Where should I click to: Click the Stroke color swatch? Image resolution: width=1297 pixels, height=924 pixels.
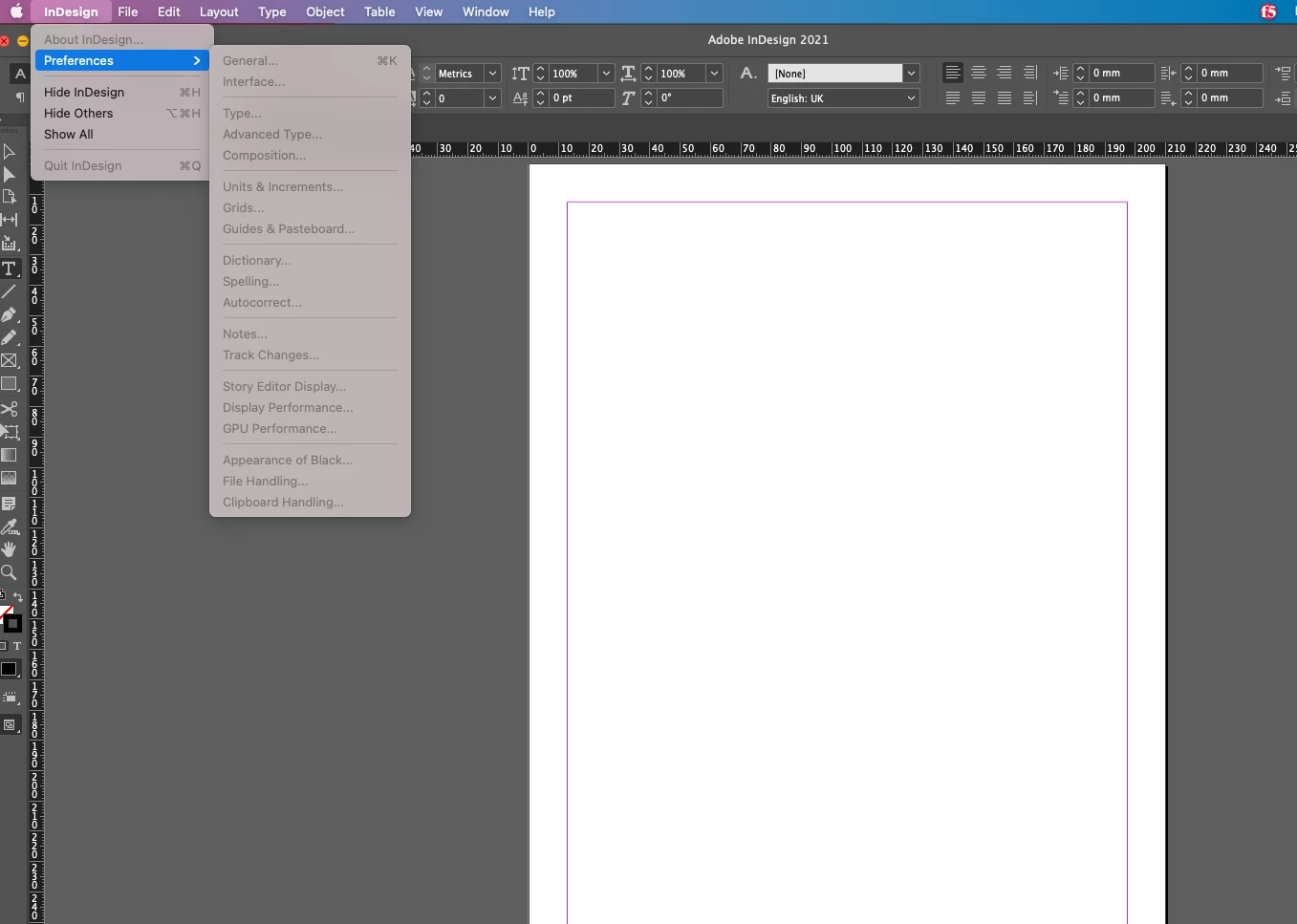[13, 624]
